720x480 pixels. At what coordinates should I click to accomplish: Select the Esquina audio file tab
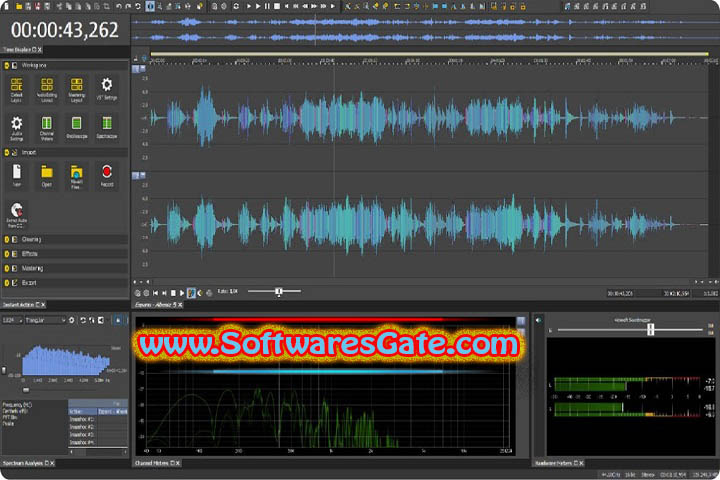[158, 305]
